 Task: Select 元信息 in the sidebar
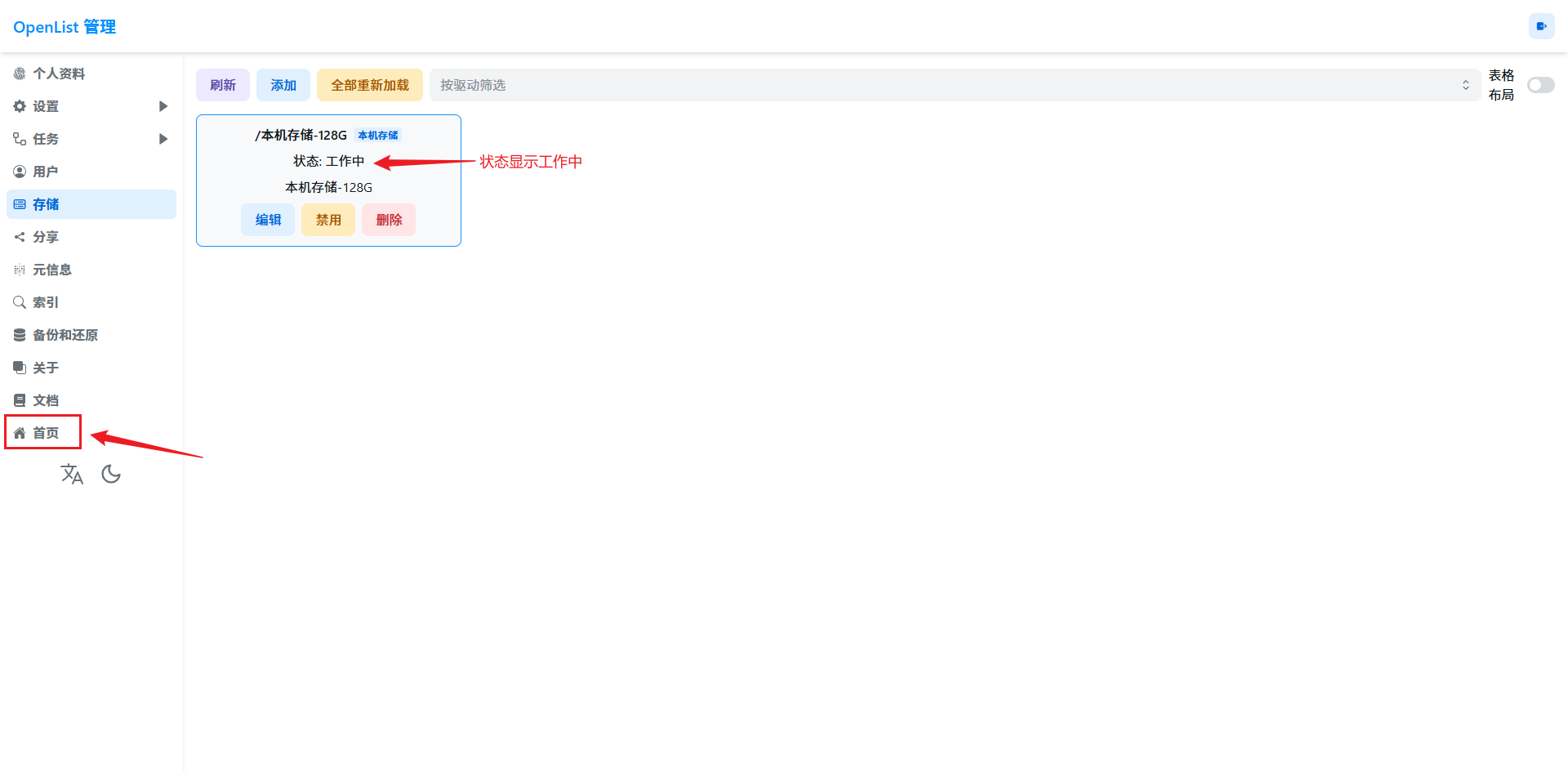pos(51,270)
